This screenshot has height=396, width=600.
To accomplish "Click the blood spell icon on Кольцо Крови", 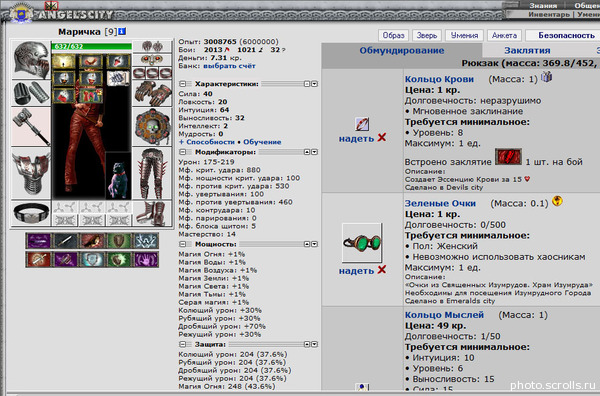I will point(508,157).
